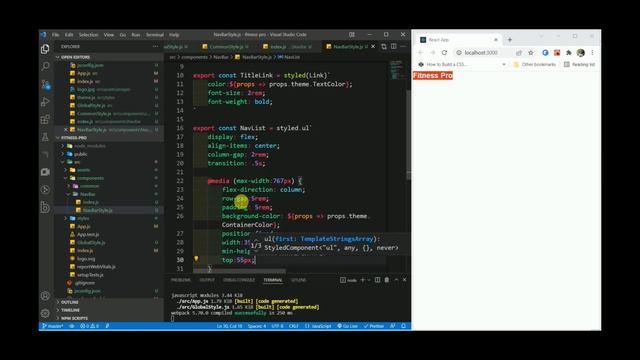Screen dimensions: 640x360
Task: Click Split Terminal icon in panel
Action: coord(378,280)
